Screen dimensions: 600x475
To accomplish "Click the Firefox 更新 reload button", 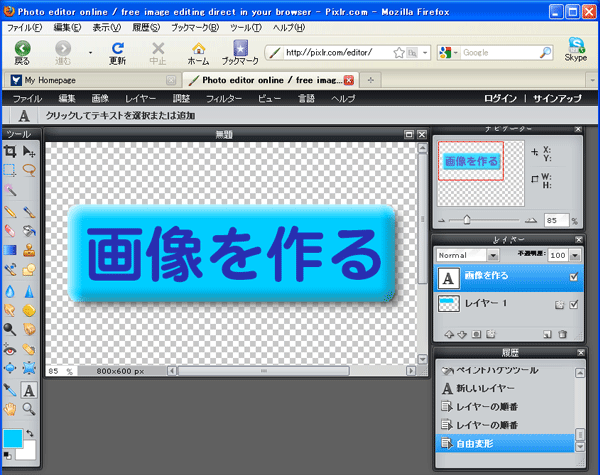I will [x=117, y=53].
